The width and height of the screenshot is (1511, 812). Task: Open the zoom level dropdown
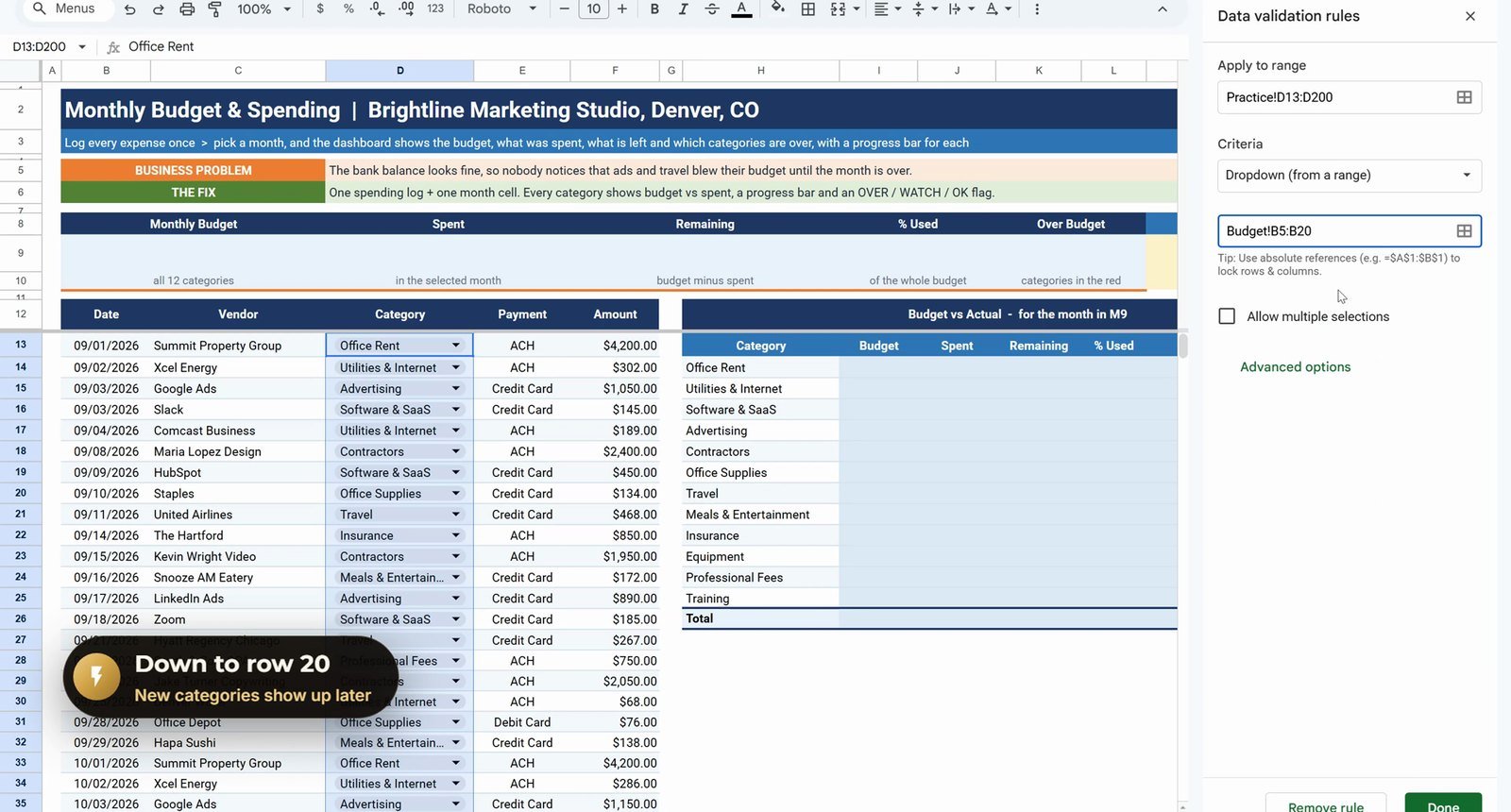[x=263, y=8]
